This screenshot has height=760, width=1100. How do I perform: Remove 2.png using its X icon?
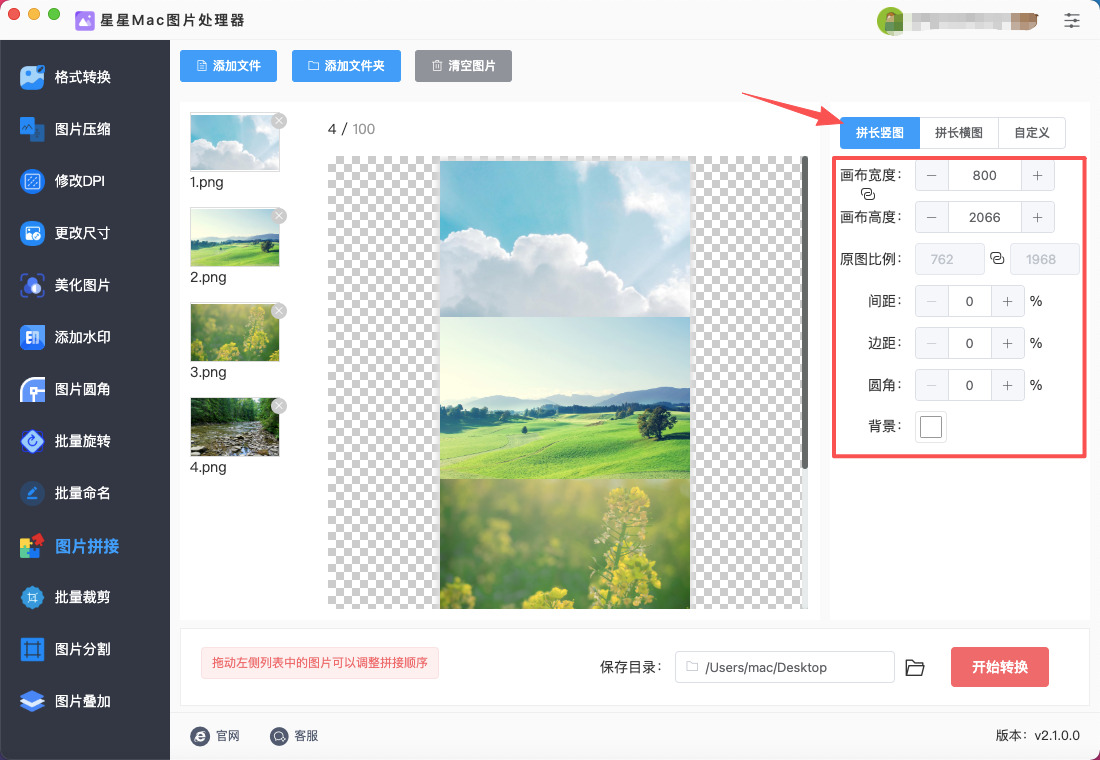coord(279,215)
